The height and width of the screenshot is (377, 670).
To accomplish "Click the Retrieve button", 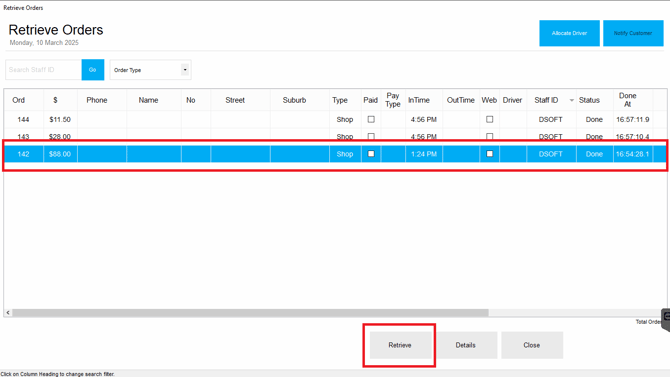I will coord(400,345).
